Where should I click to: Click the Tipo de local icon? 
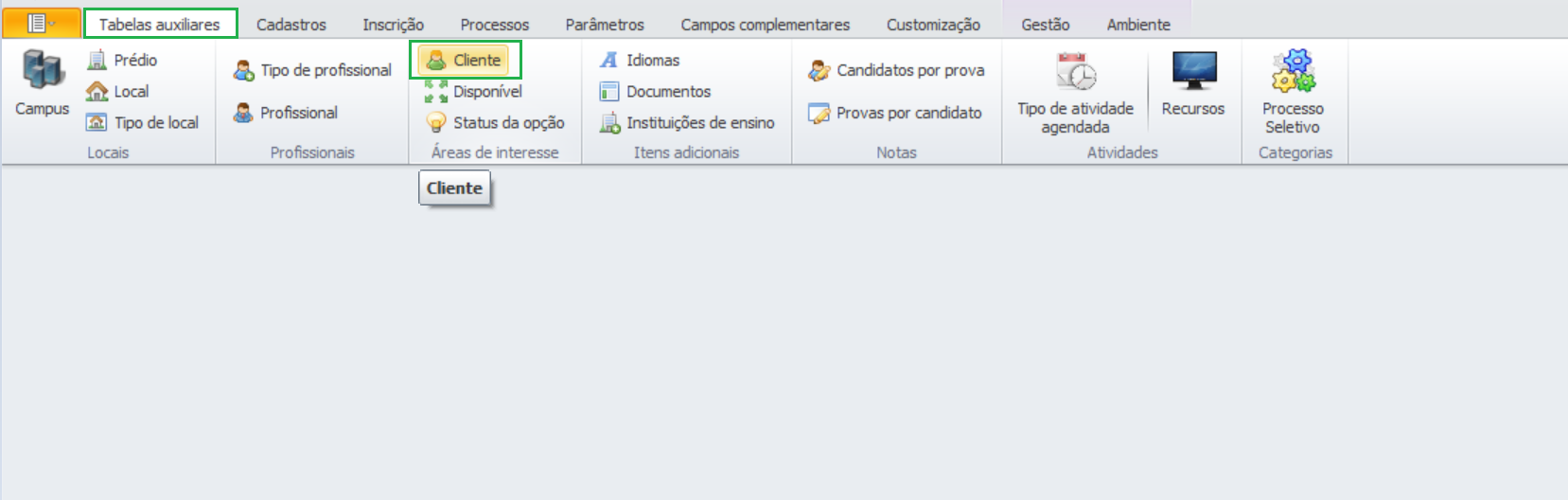pyautogui.click(x=97, y=122)
